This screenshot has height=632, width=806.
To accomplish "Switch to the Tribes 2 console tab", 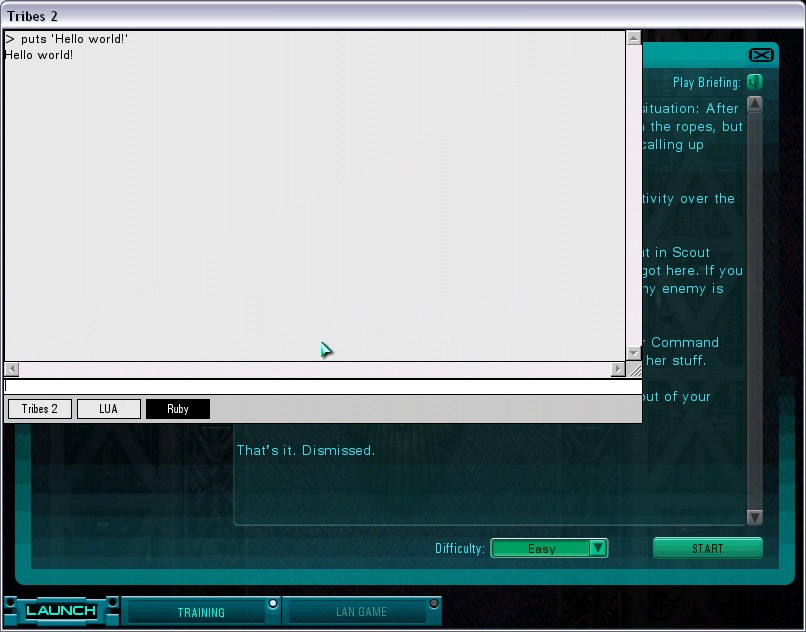I will pyautogui.click(x=40, y=409).
